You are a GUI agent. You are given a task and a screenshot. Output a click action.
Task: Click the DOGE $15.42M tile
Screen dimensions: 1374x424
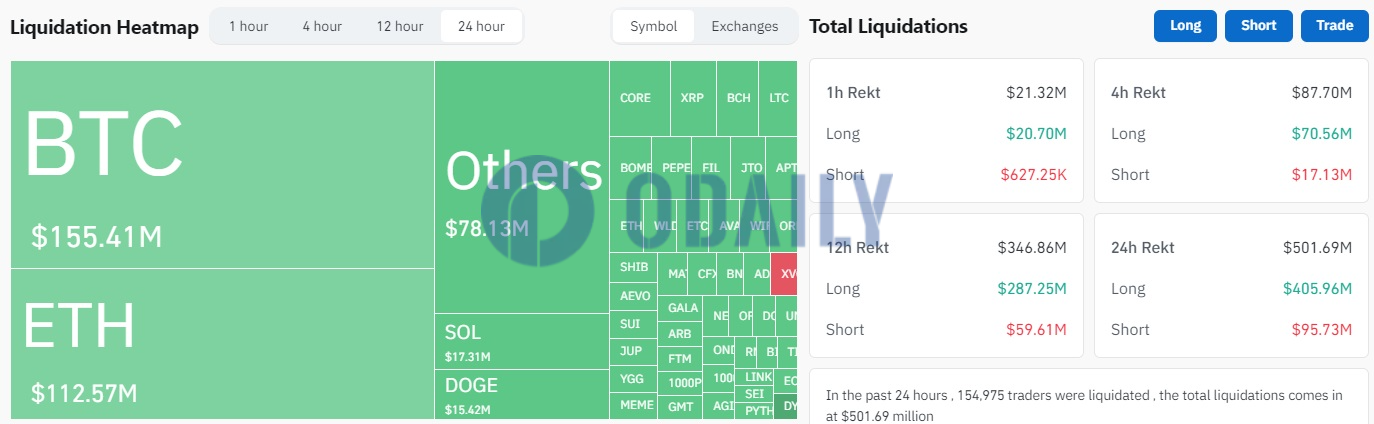click(521, 395)
